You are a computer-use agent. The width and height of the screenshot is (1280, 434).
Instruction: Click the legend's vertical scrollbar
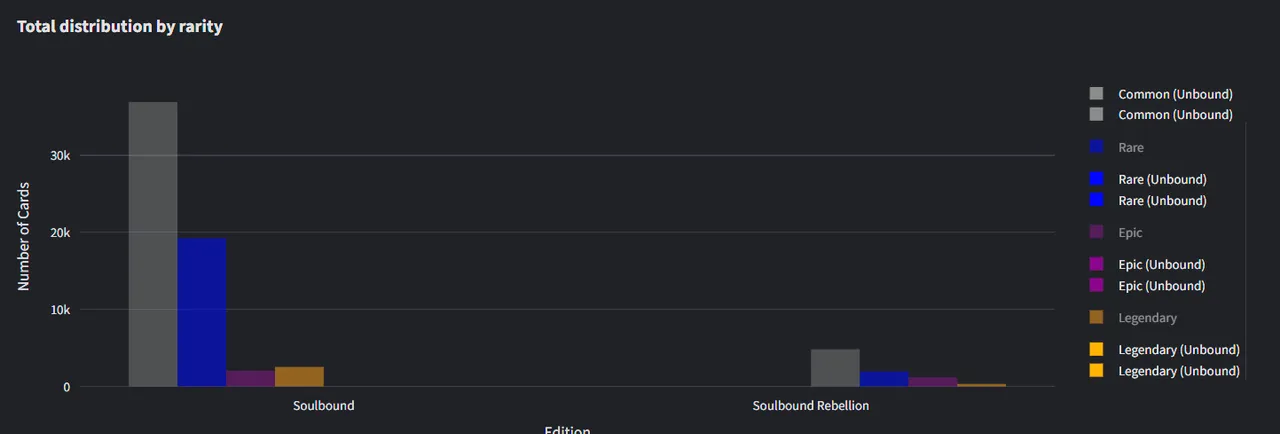[x=1245, y=250]
